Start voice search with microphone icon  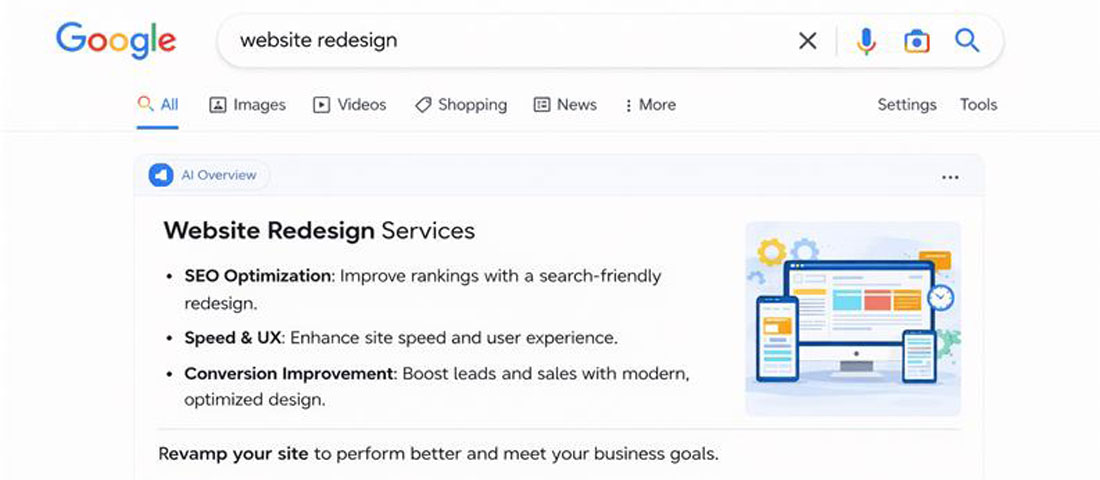(866, 41)
